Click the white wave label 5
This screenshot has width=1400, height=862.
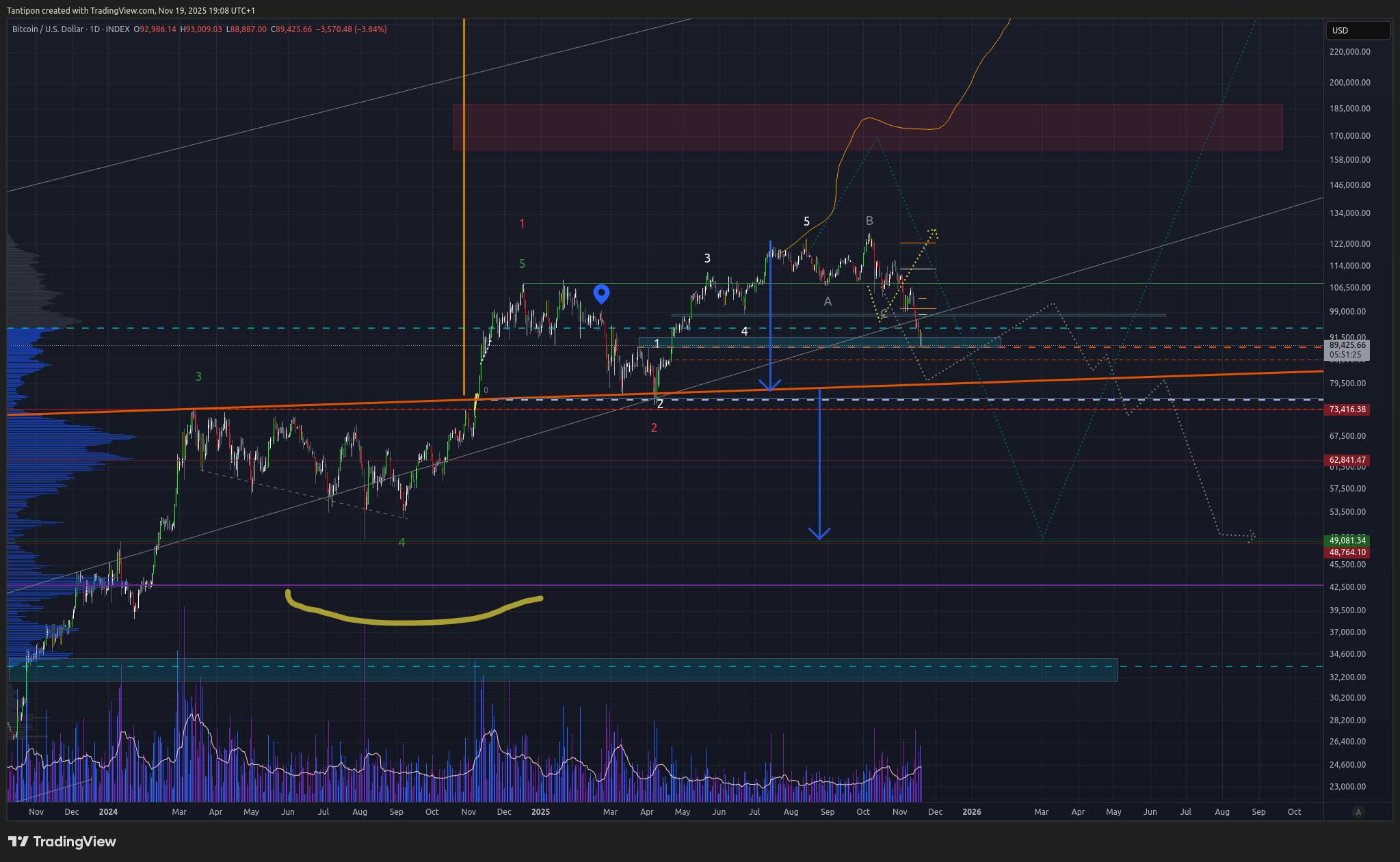click(806, 221)
